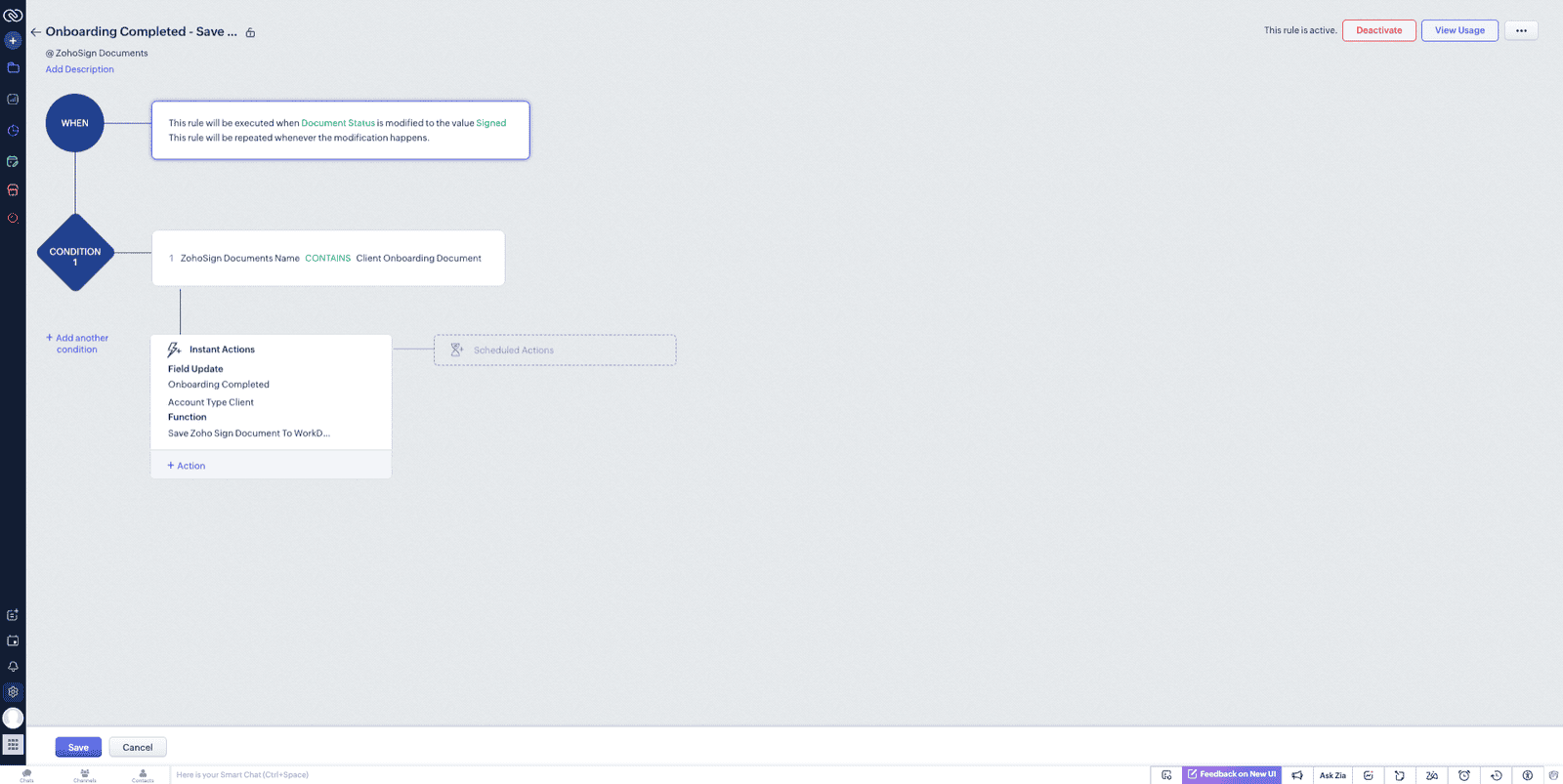
Task: Click Add Description link
Action: pos(79,69)
